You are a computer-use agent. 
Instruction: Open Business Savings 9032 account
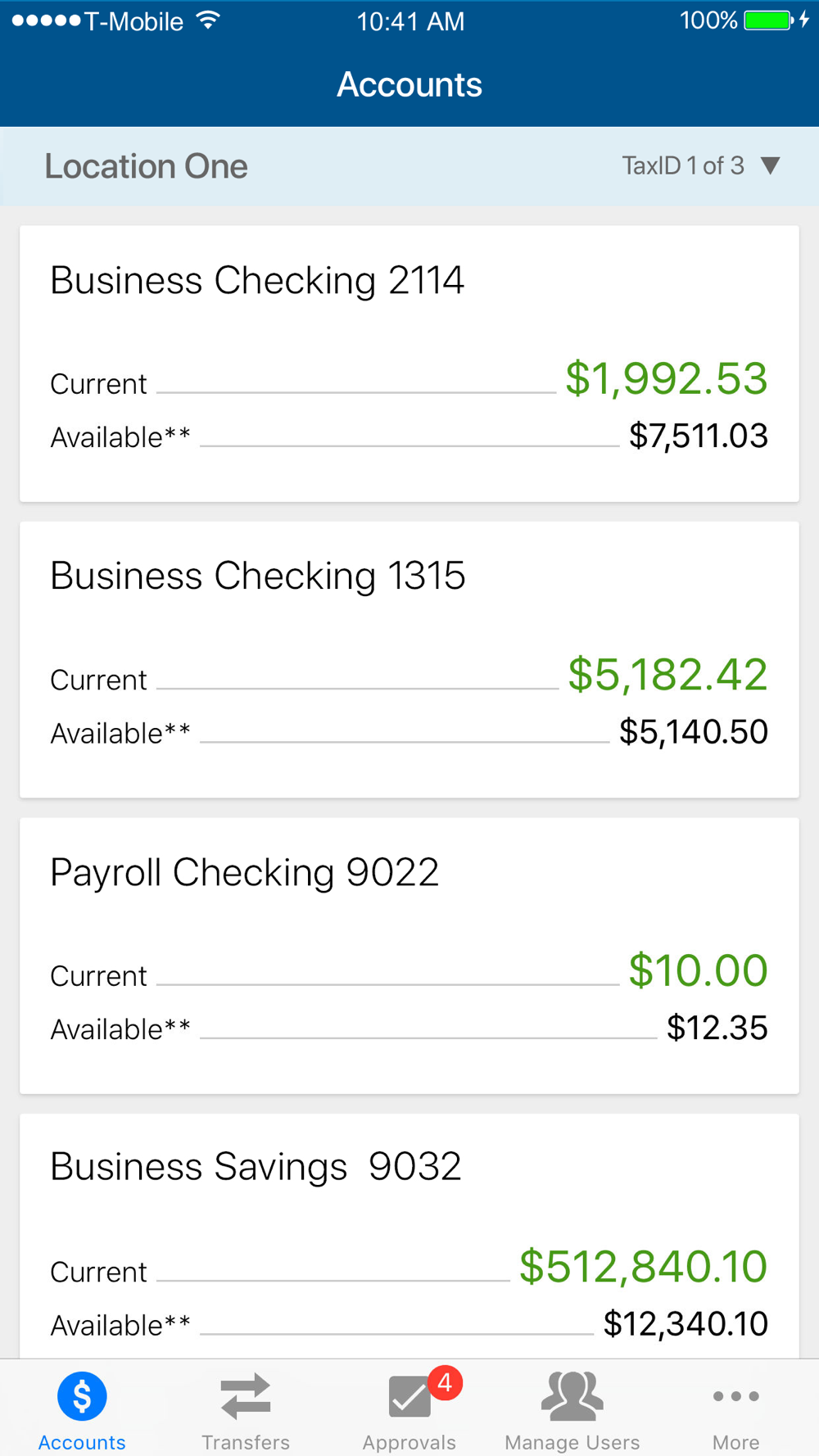256,1167
